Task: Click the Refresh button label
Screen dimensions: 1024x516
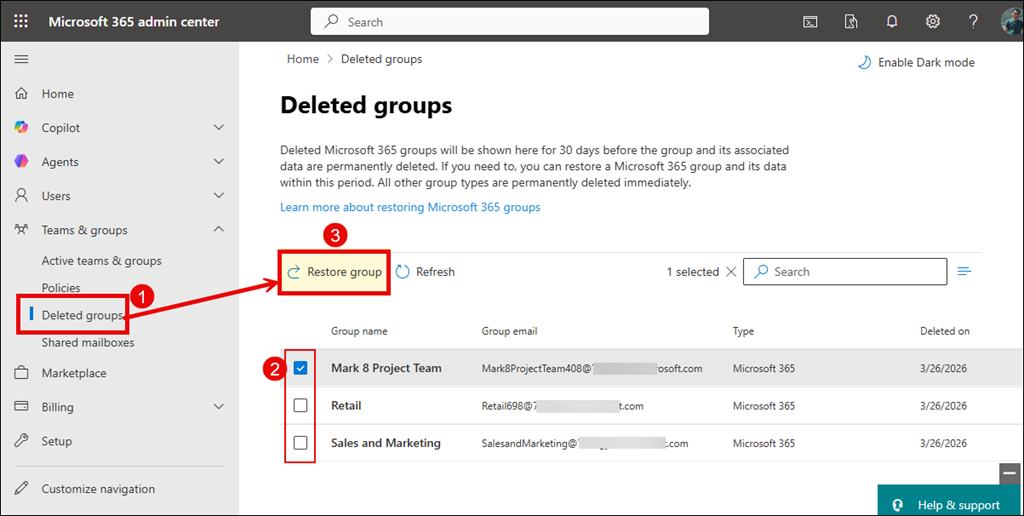Action: [435, 272]
